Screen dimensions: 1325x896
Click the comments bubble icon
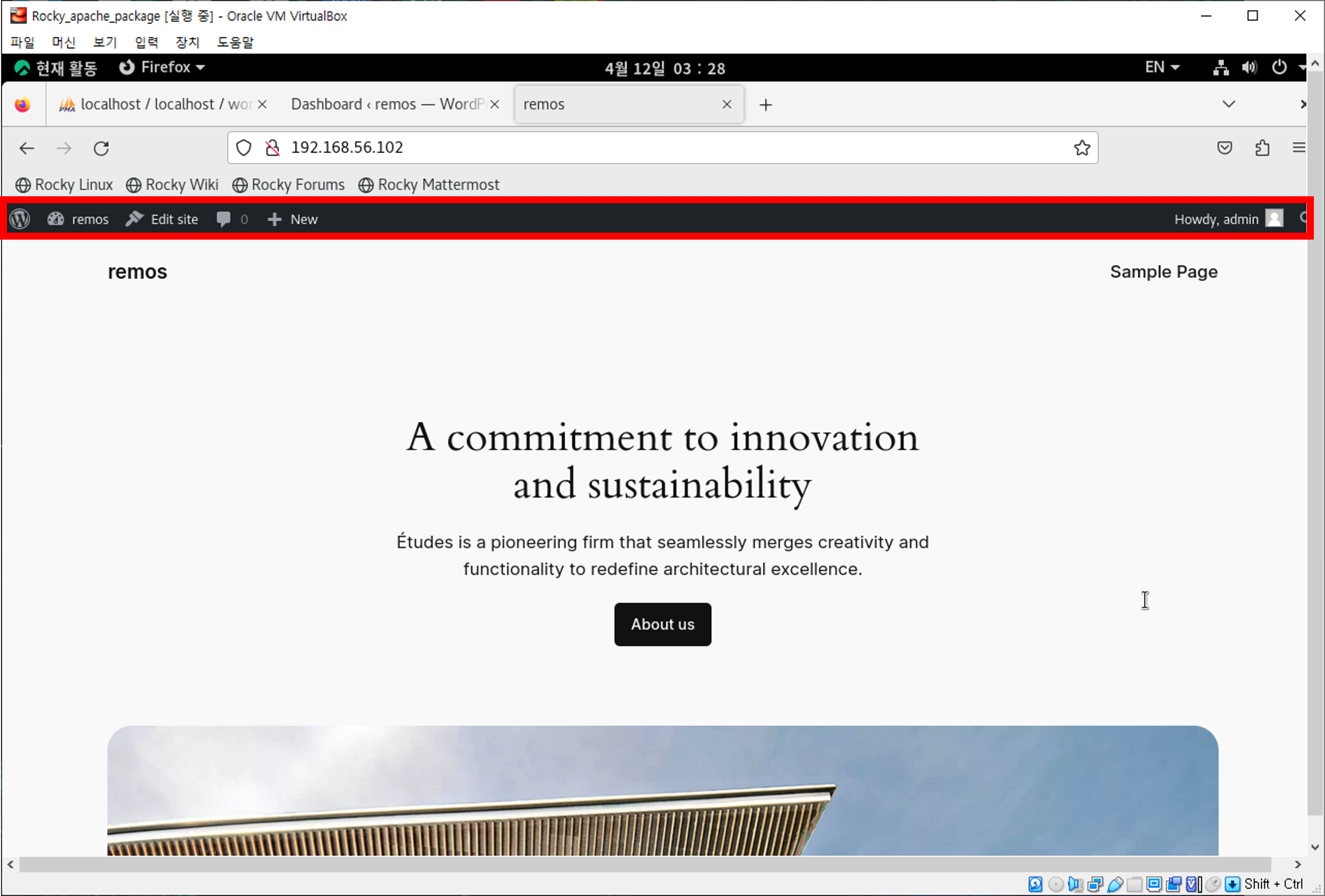pyautogui.click(x=224, y=219)
